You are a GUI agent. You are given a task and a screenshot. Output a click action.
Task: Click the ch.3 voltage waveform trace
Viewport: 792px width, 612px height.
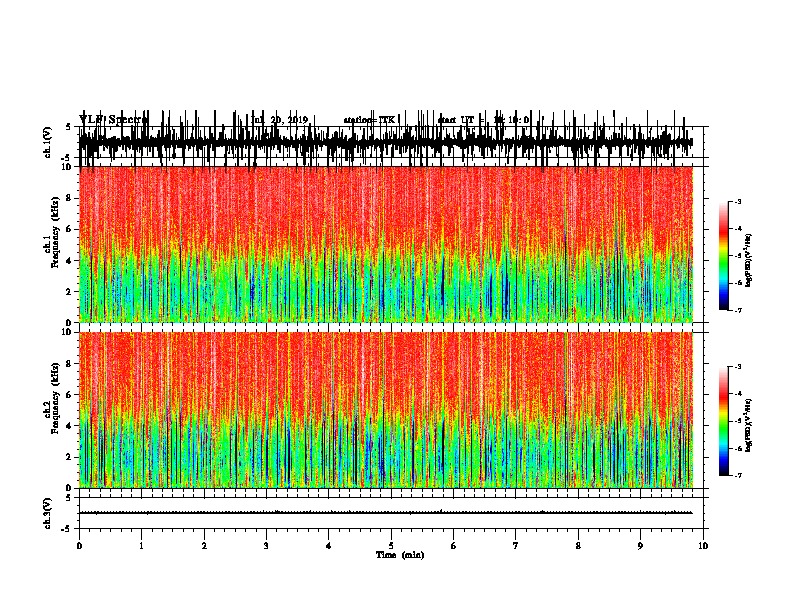tap(386, 513)
